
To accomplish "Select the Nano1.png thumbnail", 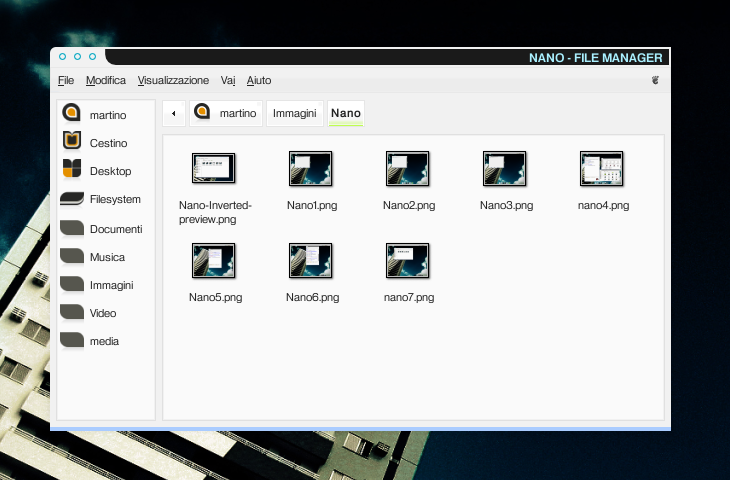I will pyautogui.click(x=311, y=169).
